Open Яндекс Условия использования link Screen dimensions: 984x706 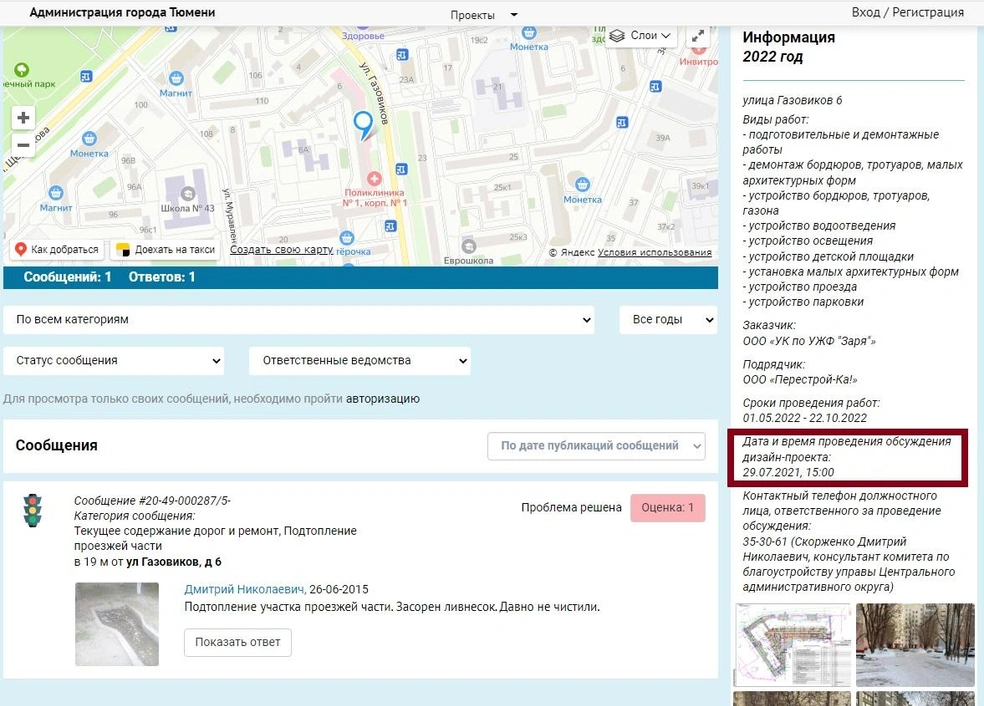coord(655,252)
